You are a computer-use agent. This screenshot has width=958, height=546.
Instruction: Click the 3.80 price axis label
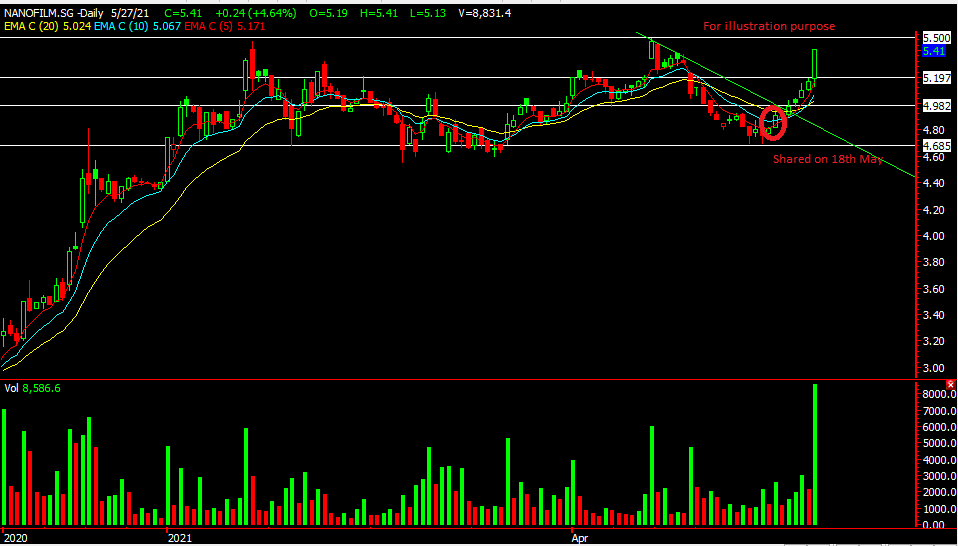pyautogui.click(x=935, y=263)
